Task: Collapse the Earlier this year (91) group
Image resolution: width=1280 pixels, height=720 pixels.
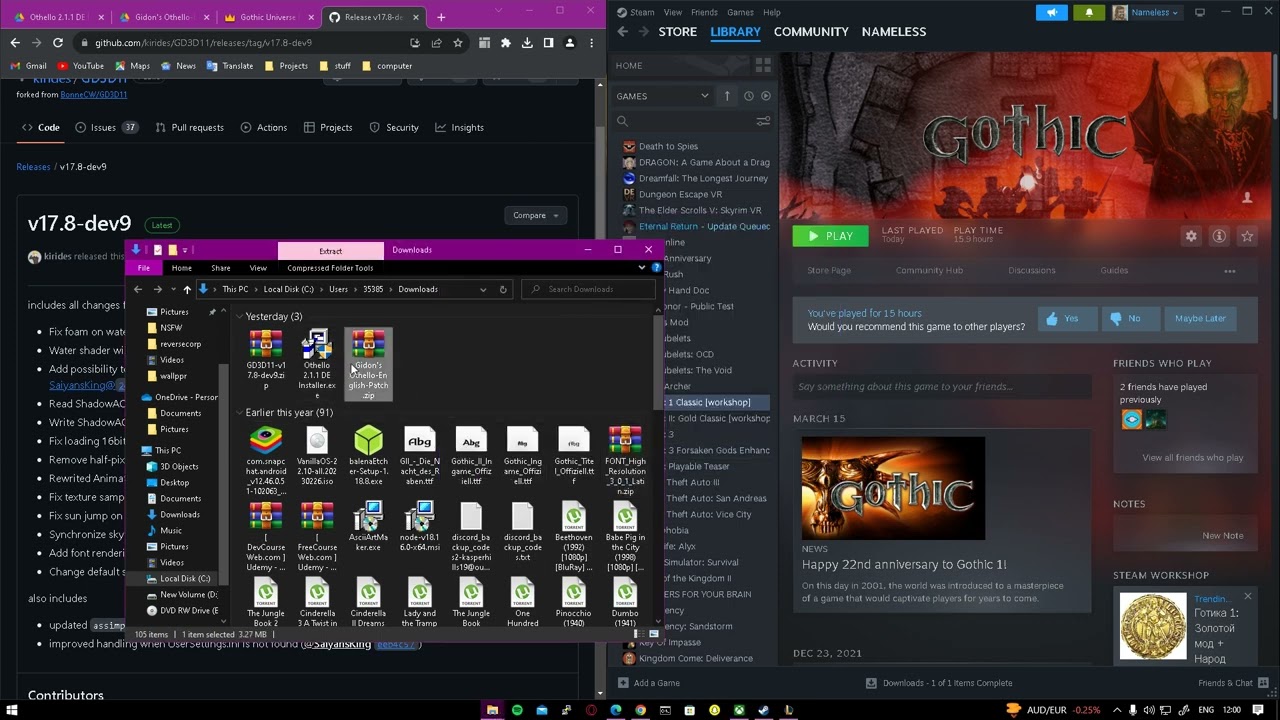Action: click(x=240, y=412)
